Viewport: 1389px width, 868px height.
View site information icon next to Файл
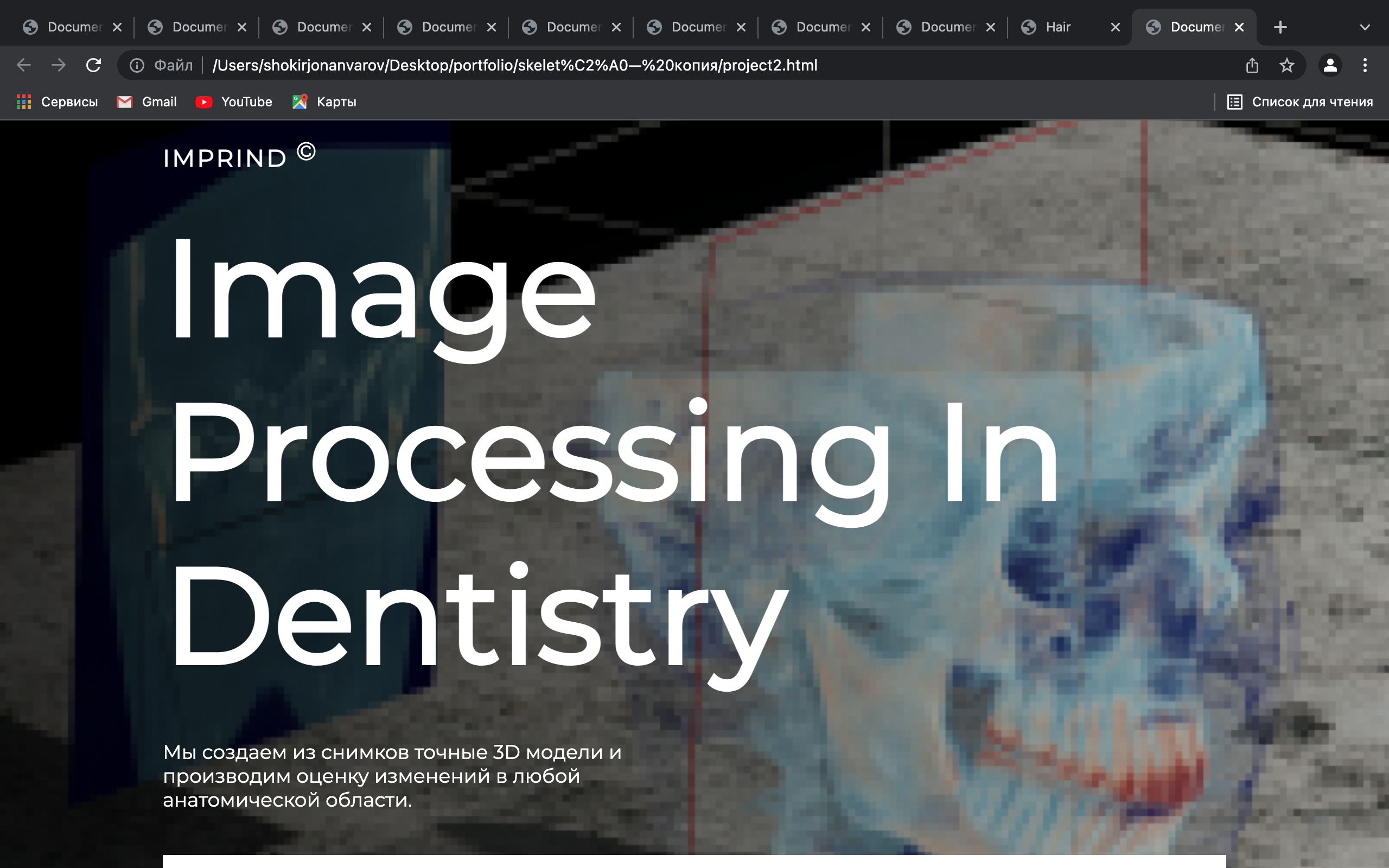click(x=137, y=66)
